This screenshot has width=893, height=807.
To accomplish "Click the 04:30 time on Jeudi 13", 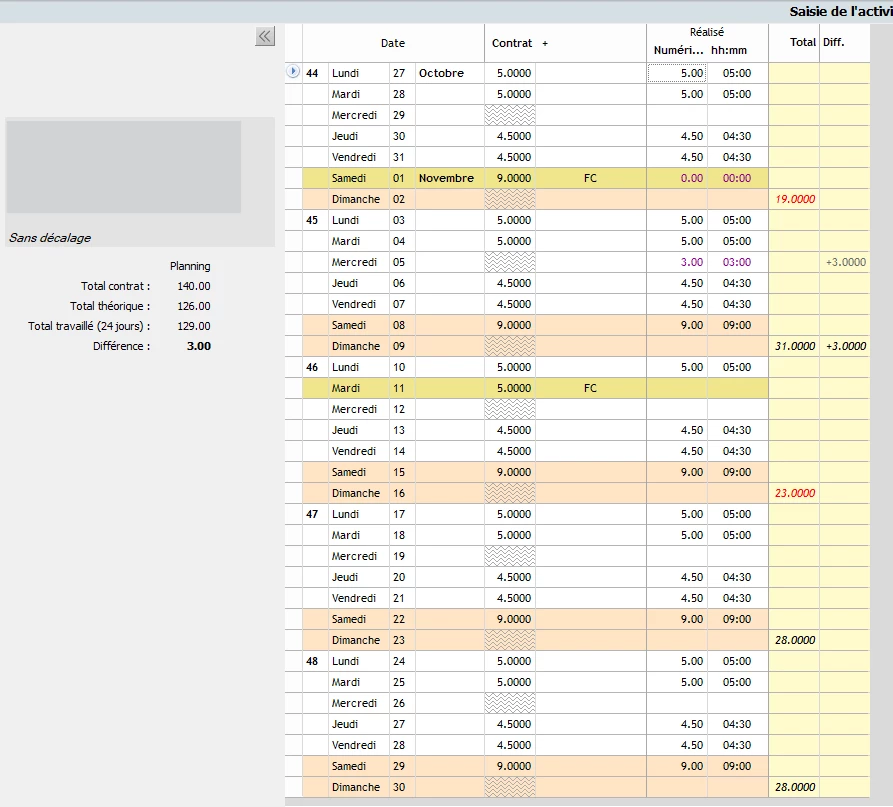I will point(737,430).
